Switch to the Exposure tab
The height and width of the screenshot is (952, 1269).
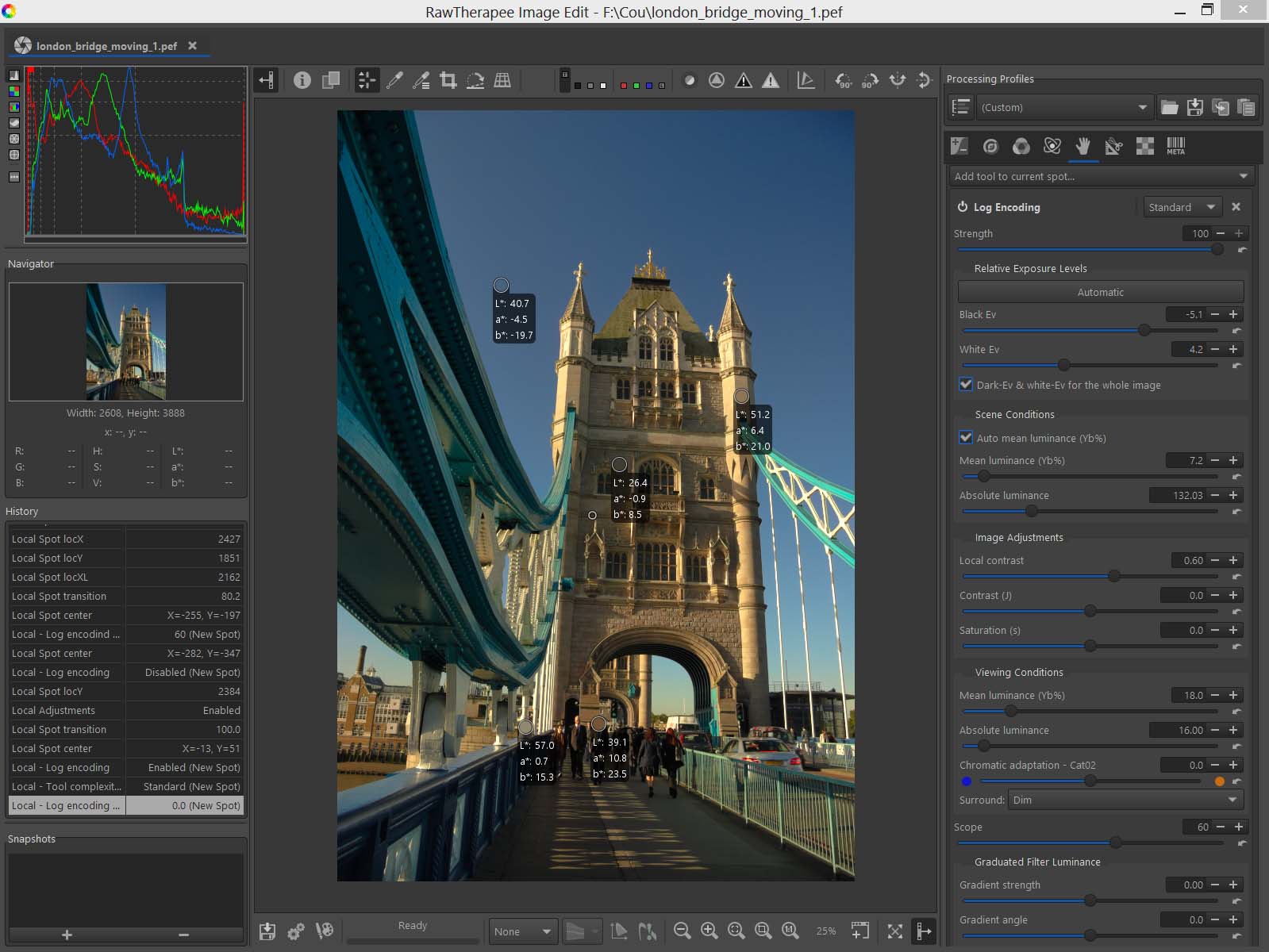pyautogui.click(x=959, y=146)
